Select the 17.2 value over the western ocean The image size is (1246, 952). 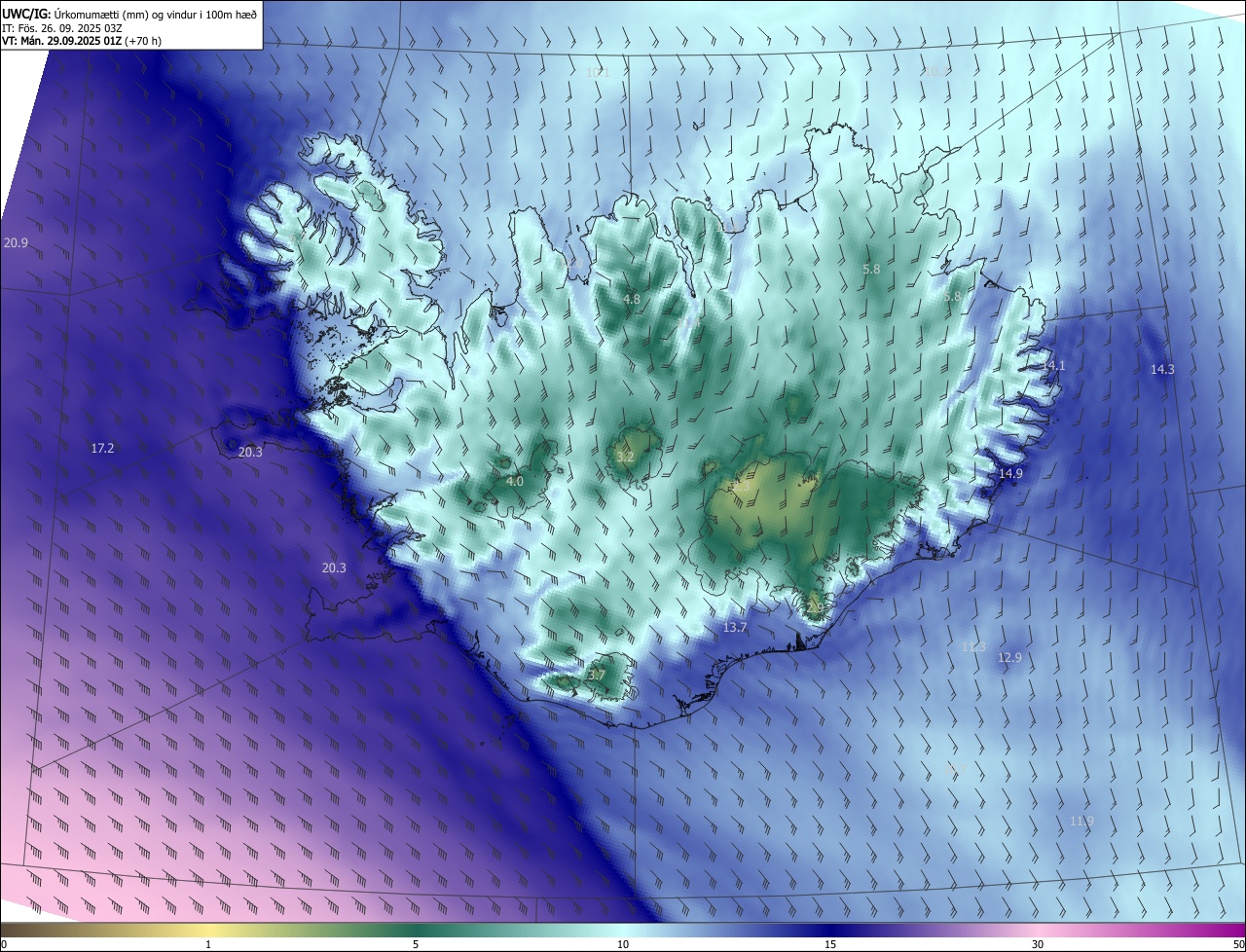(x=102, y=449)
